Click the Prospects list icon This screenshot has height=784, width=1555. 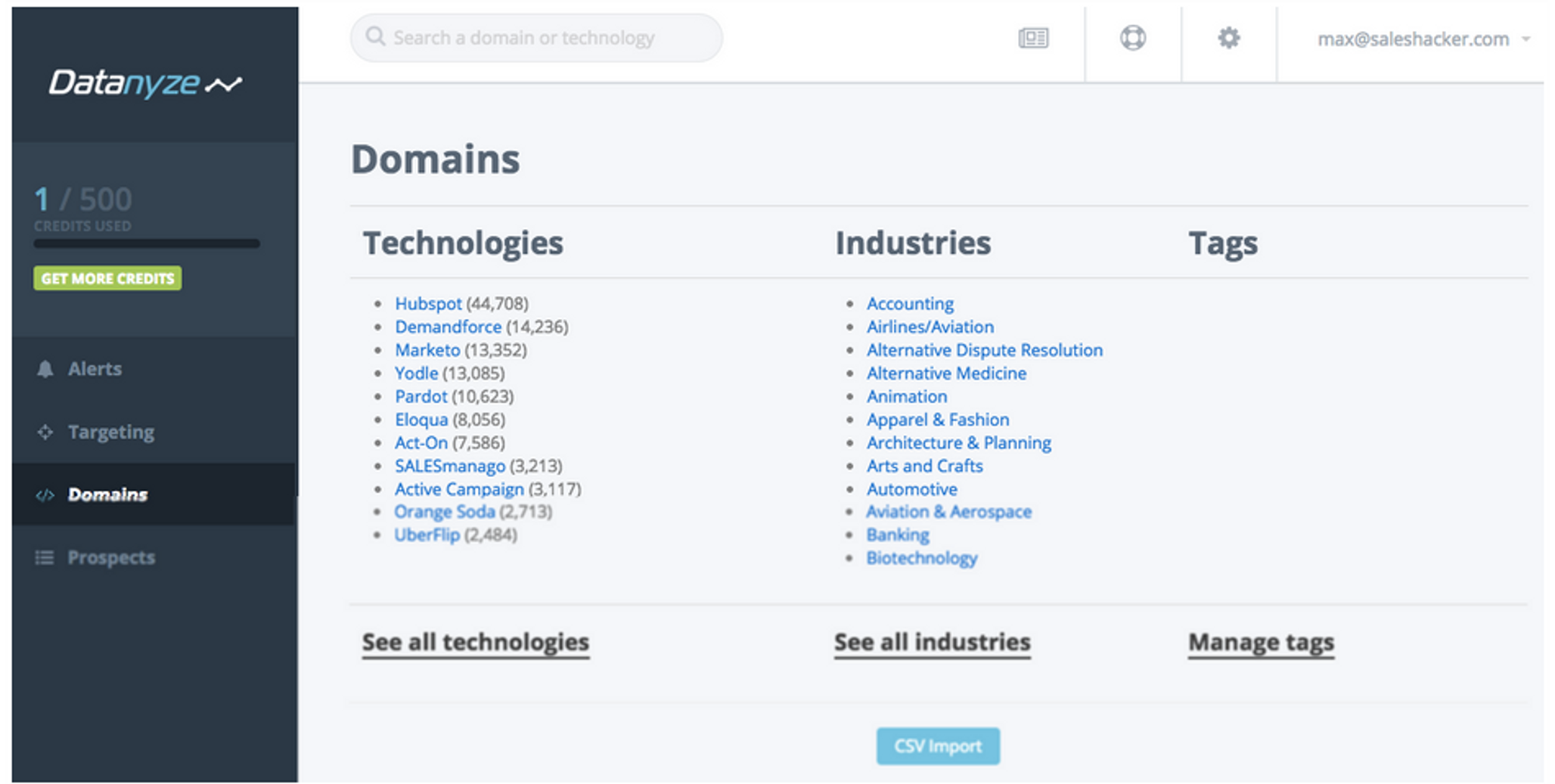point(45,558)
